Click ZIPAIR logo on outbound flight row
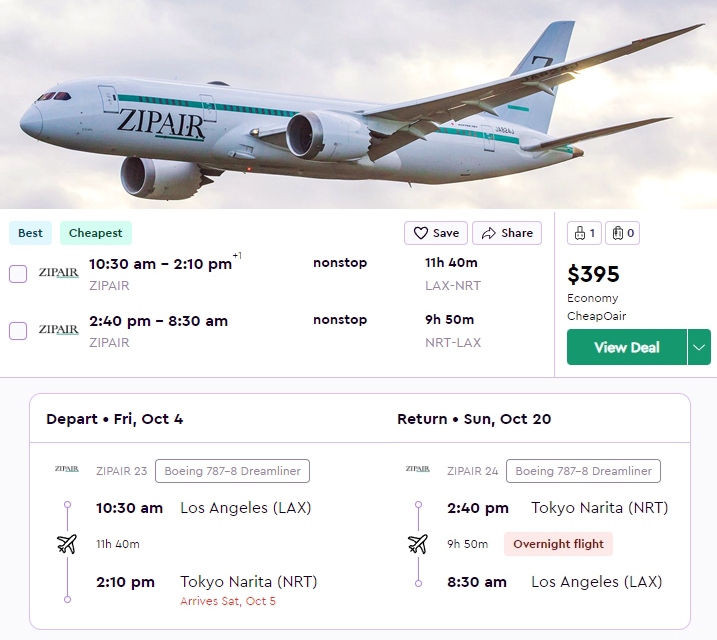Viewport: 717px width, 640px height. tap(58, 272)
